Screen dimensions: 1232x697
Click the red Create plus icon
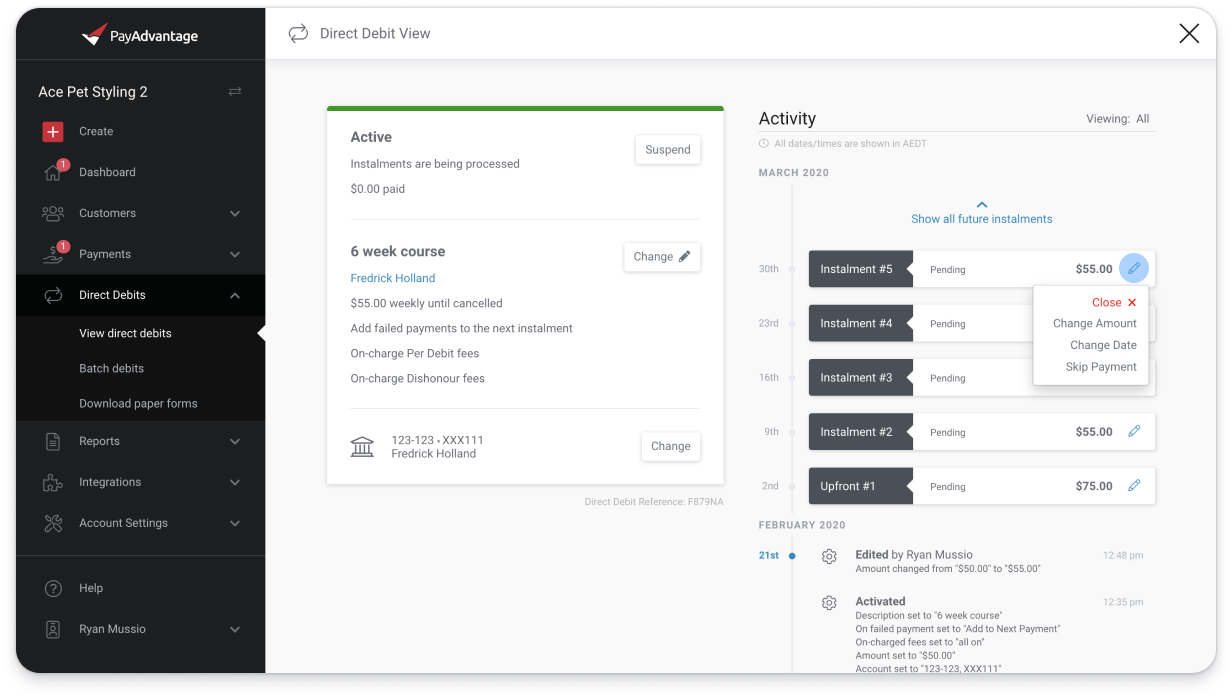pyautogui.click(x=53, y=131)
